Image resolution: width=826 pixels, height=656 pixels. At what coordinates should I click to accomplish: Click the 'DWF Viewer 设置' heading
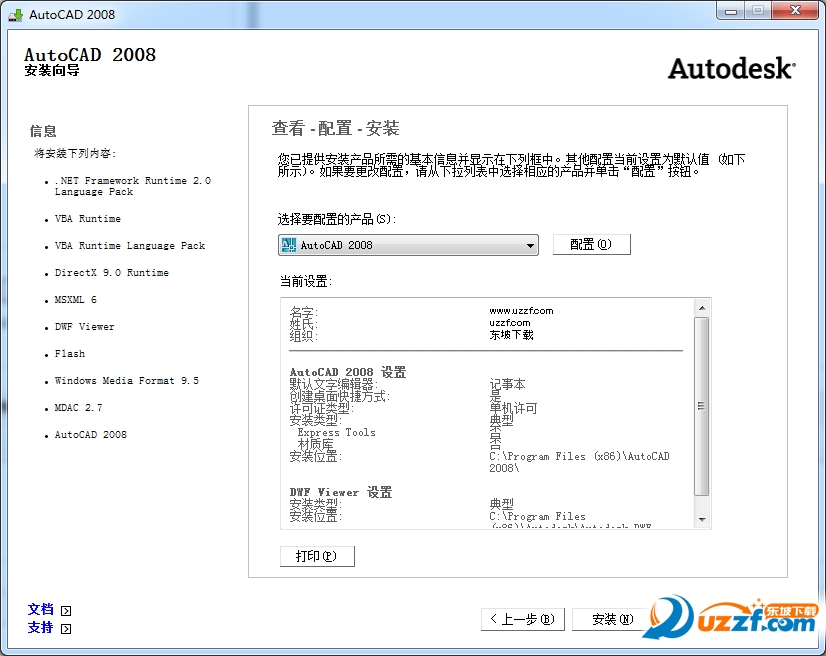coord(341,493)
